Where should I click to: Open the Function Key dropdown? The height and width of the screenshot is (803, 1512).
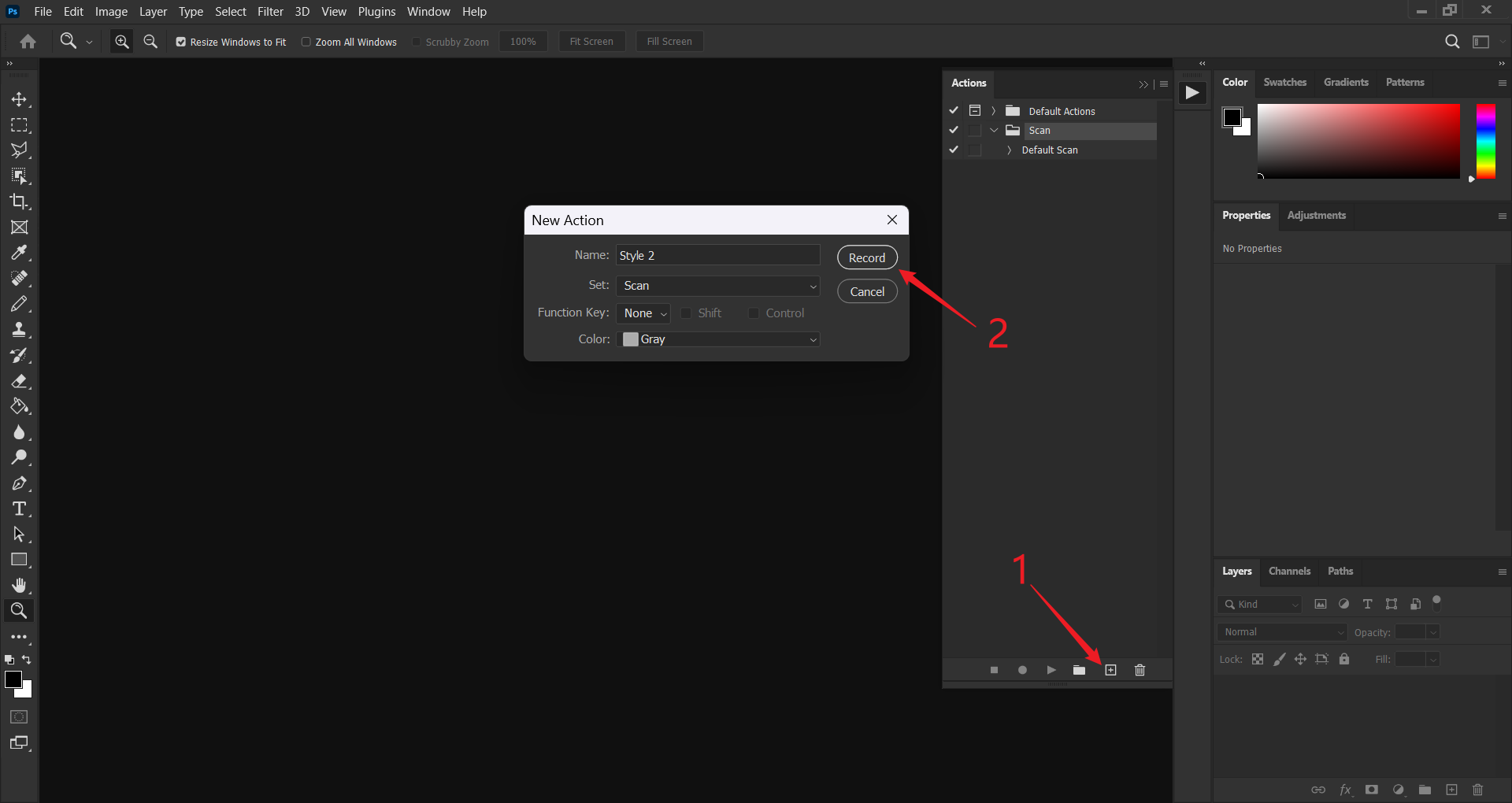click(x=643, y=313)
